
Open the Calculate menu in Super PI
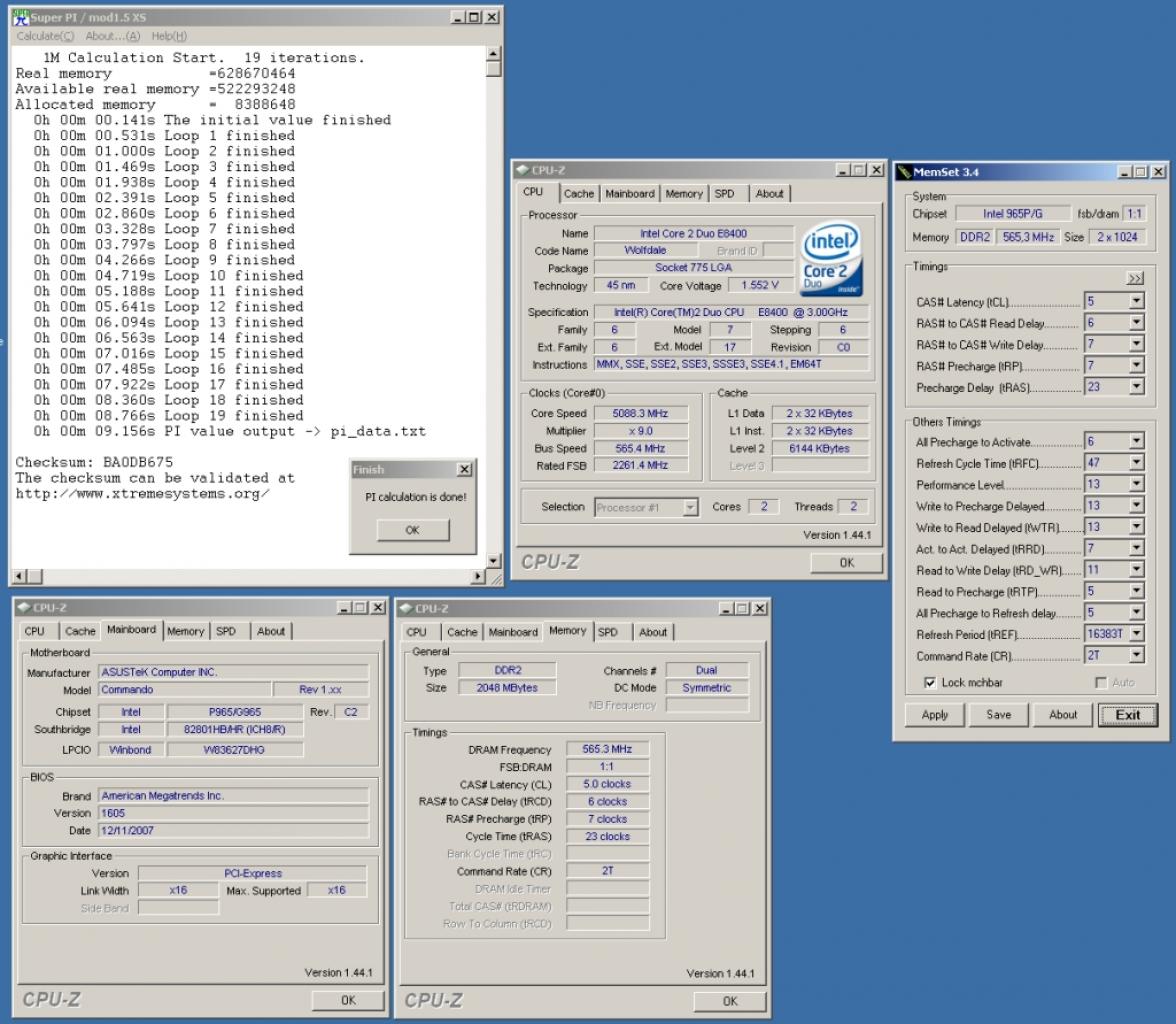point(45,36)
